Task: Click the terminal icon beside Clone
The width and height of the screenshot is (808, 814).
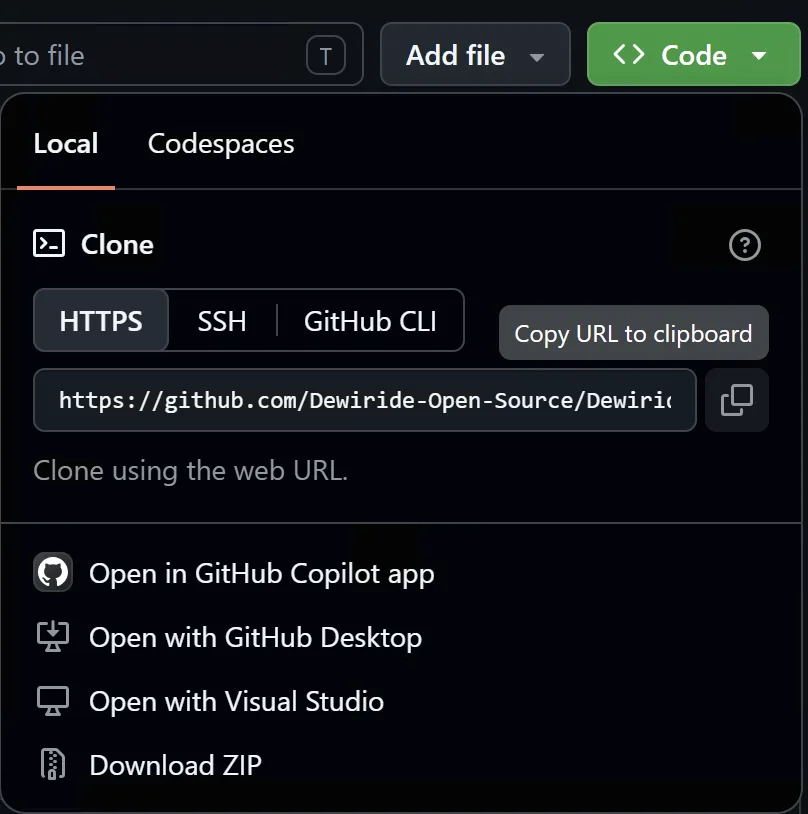Action: (49, 243)
